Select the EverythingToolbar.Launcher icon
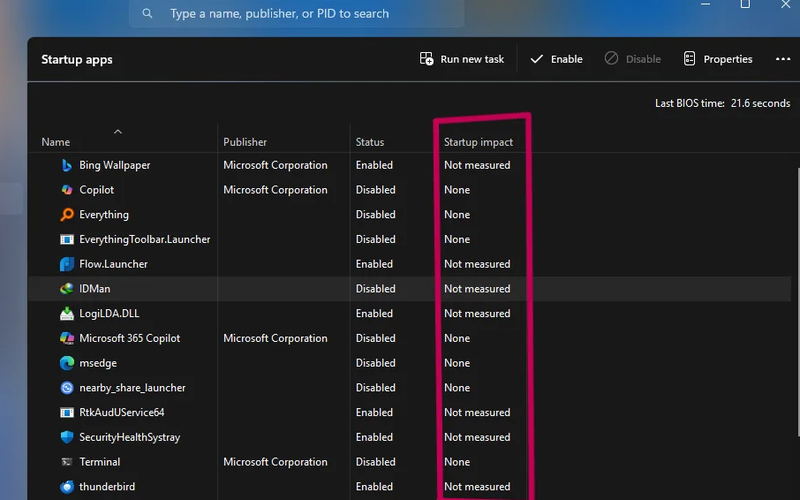The image size is (800, 500). coord(67,239)
